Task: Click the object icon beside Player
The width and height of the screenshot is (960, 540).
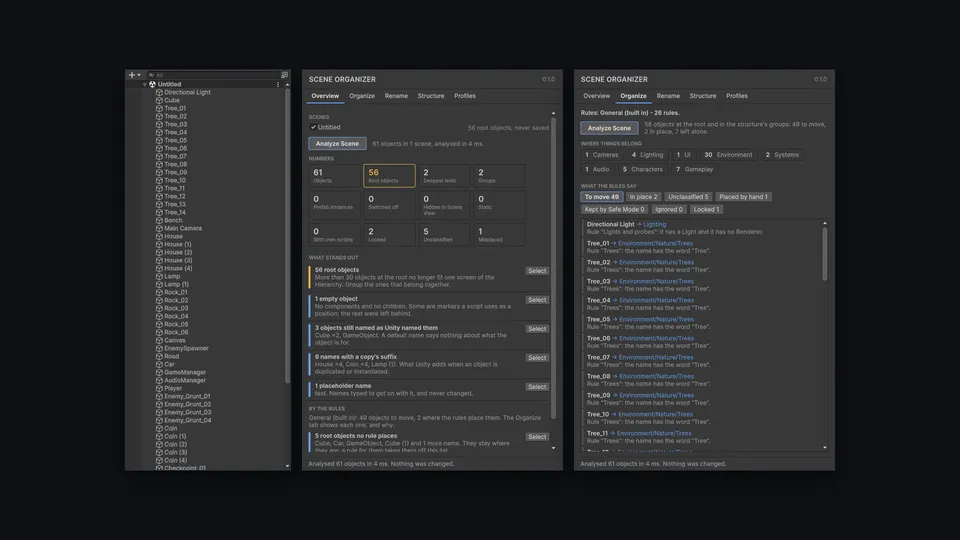Action: [159, 388]
